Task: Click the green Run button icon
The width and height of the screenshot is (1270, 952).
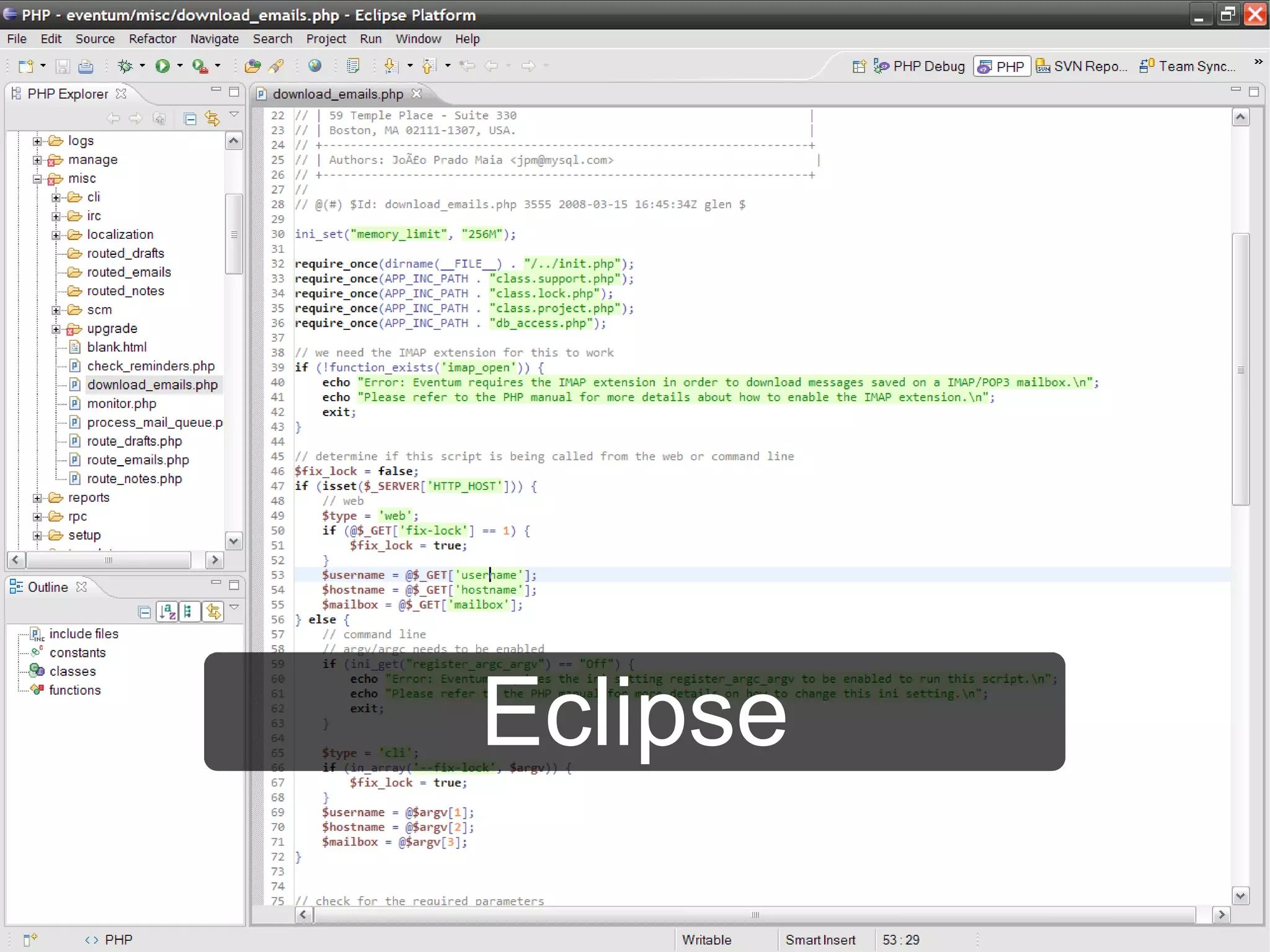Action: [162, 66]
